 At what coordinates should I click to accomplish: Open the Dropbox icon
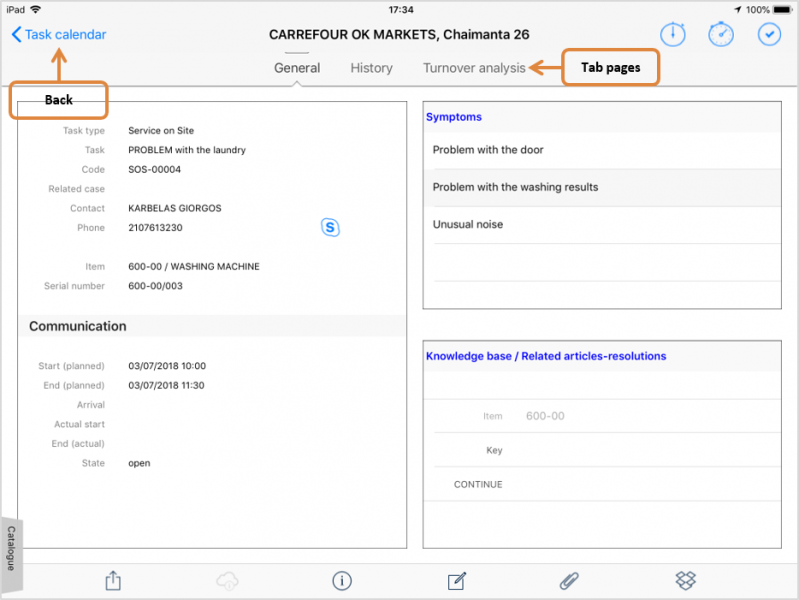pos(685,580)
